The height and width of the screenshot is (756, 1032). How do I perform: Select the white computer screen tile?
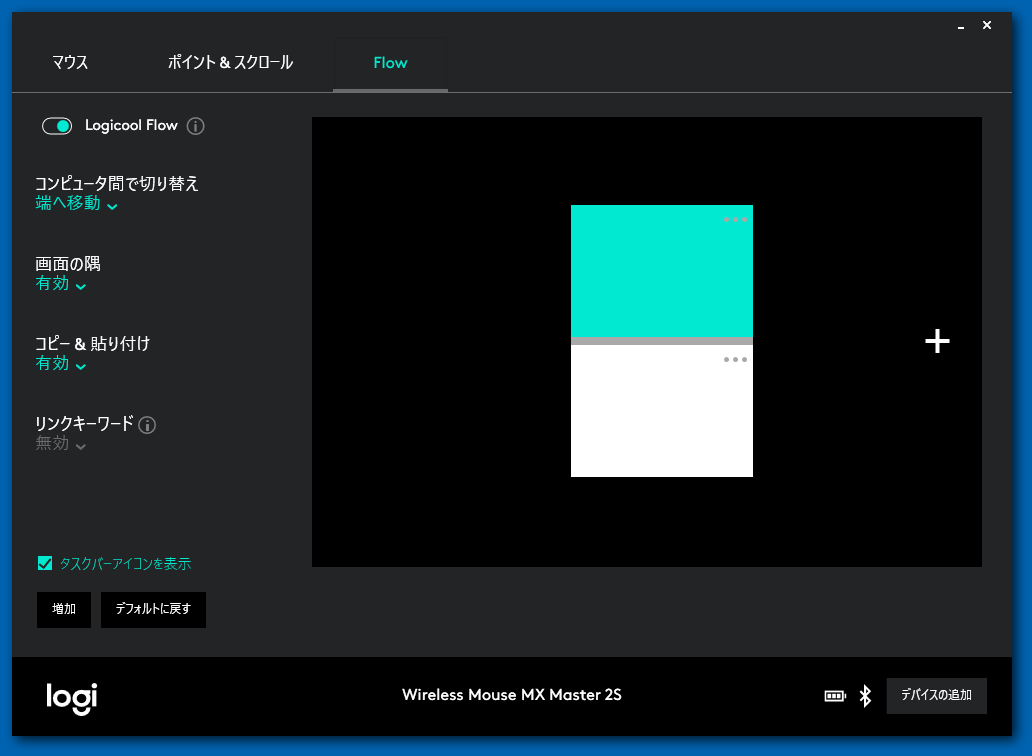(x=661, y=411)
